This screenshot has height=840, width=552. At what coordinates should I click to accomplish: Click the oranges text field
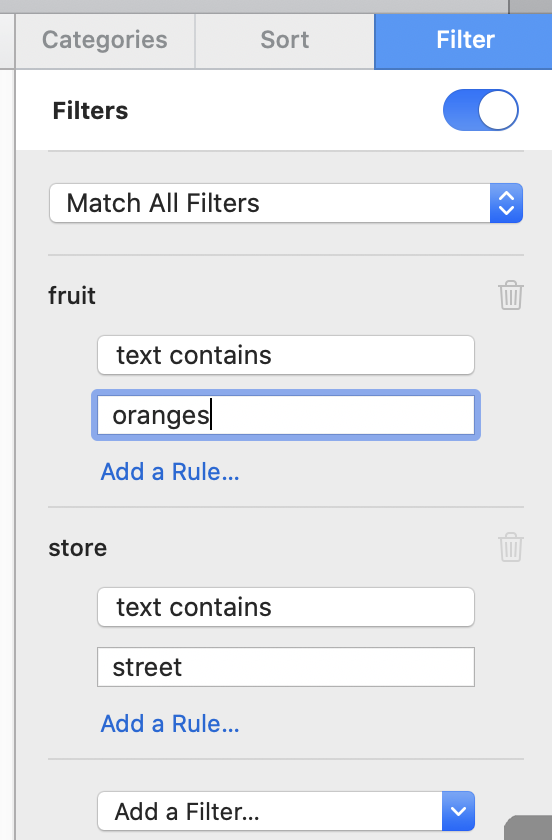coord(286,415)
